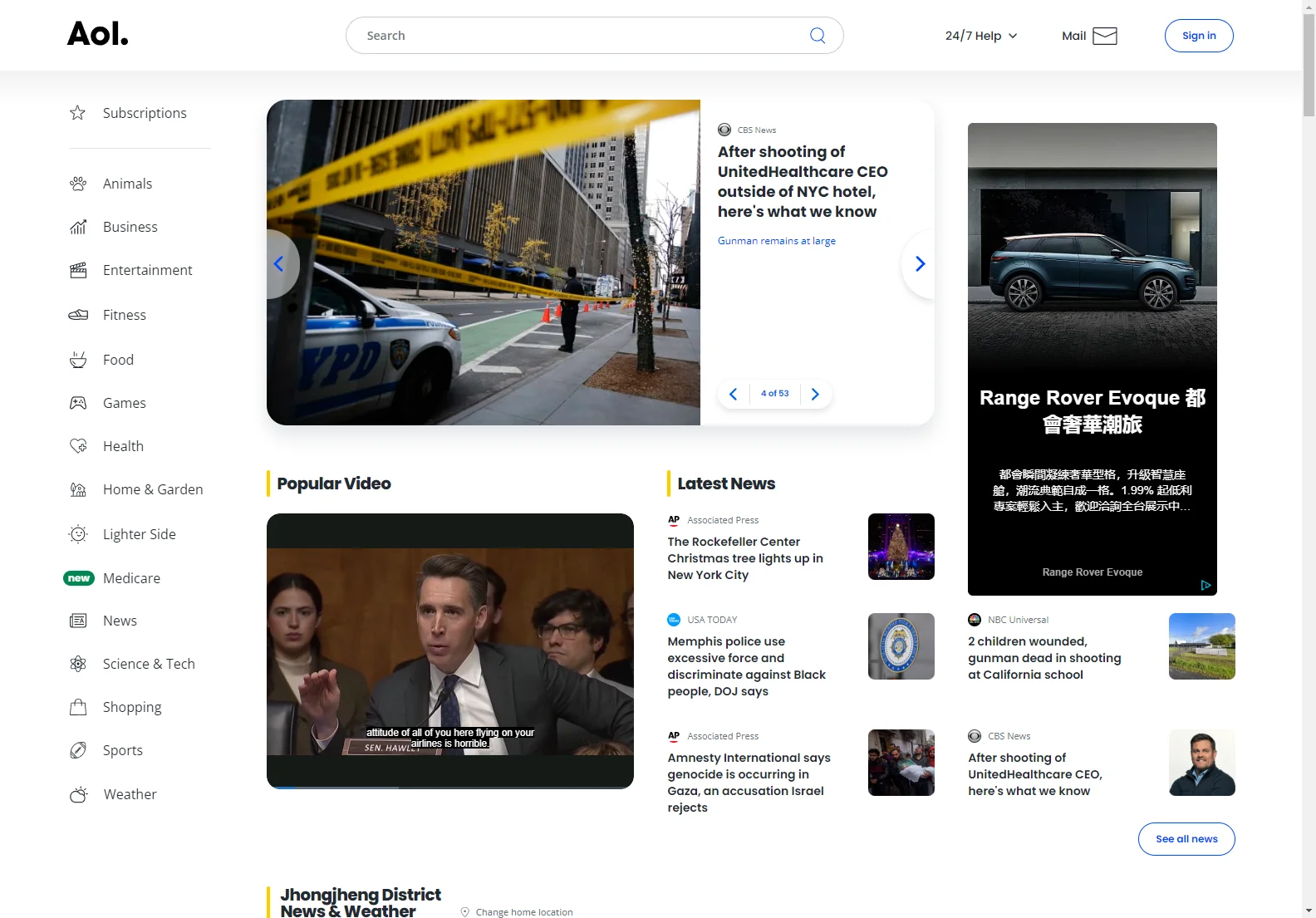Read Rockefeller Center Christmas tree article
Screen dimensions: 1316x918
pyautogui.click(x=745, y=558)
